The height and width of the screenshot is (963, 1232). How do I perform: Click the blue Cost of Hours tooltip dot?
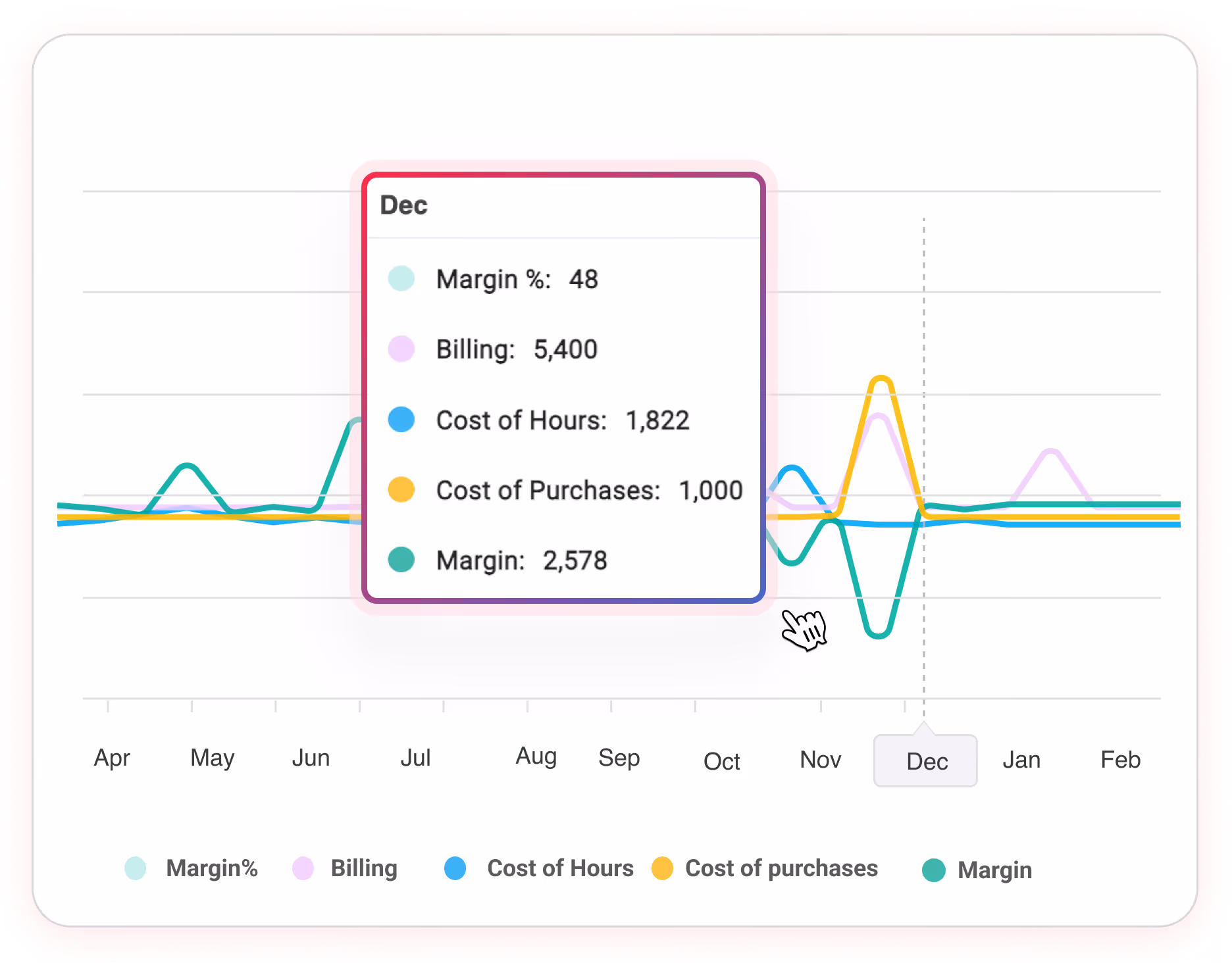point(401,420)
